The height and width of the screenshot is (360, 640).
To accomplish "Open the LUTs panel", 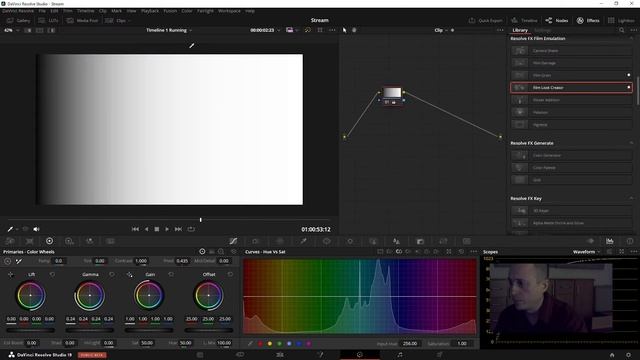I will pyautogui.click(x=49, y=20).
